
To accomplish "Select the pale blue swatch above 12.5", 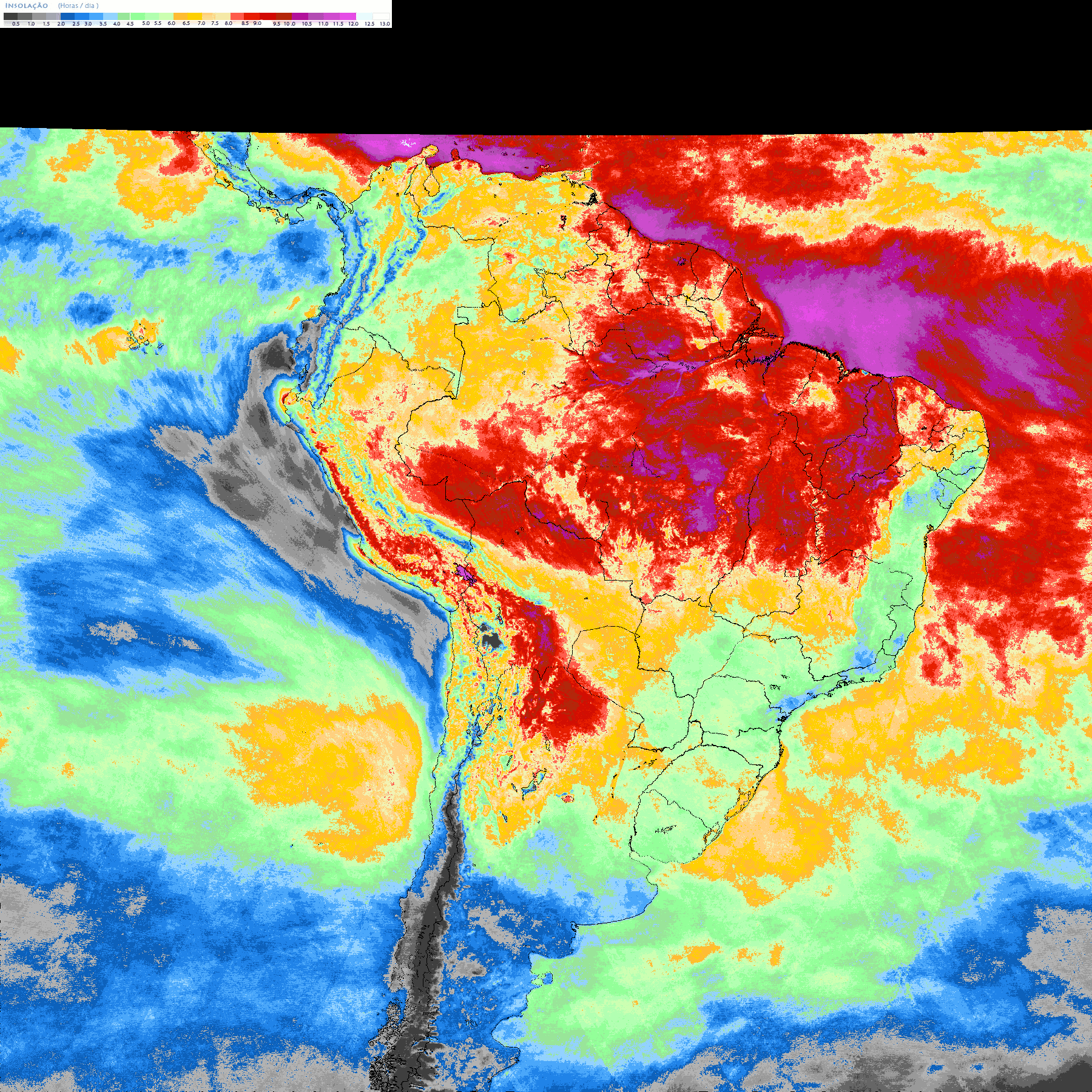I will 365,16.
